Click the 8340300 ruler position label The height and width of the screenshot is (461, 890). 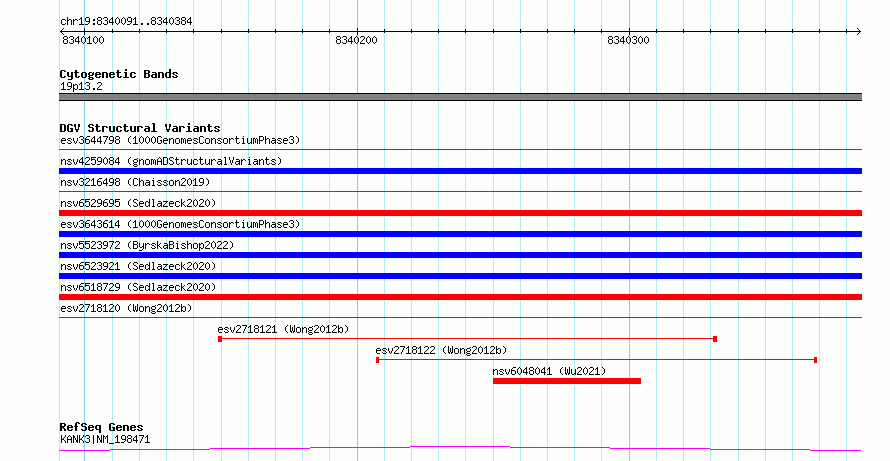click(x=628, y=40)
